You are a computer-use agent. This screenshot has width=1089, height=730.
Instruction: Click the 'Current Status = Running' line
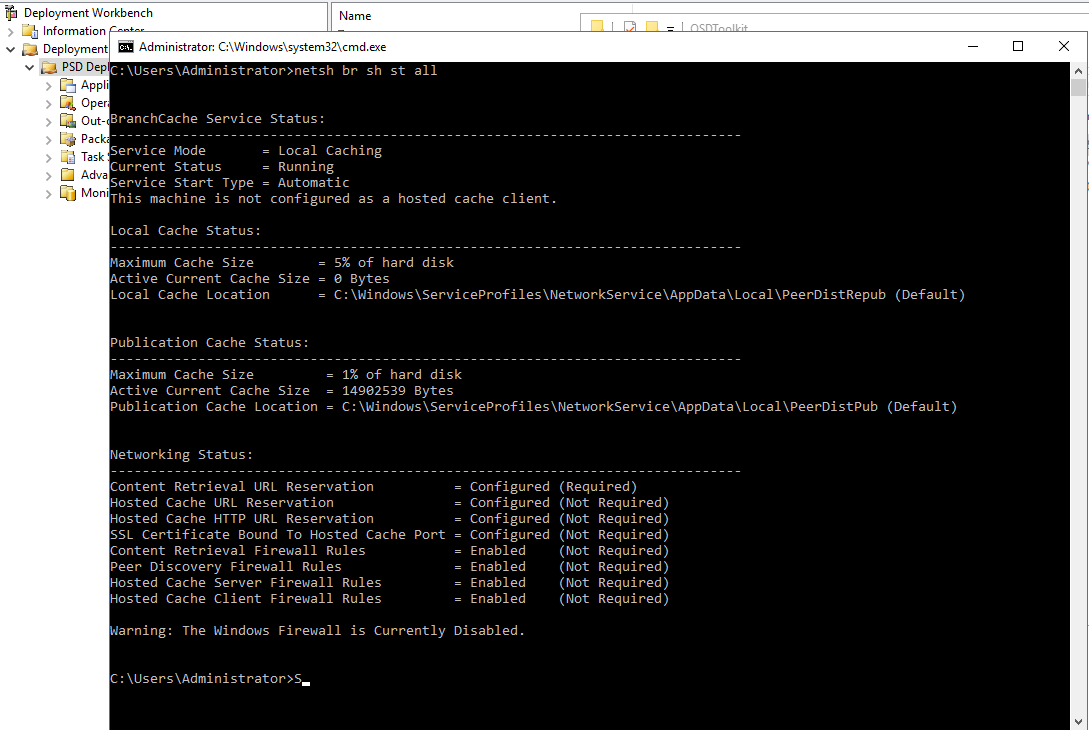coord(222,166)
